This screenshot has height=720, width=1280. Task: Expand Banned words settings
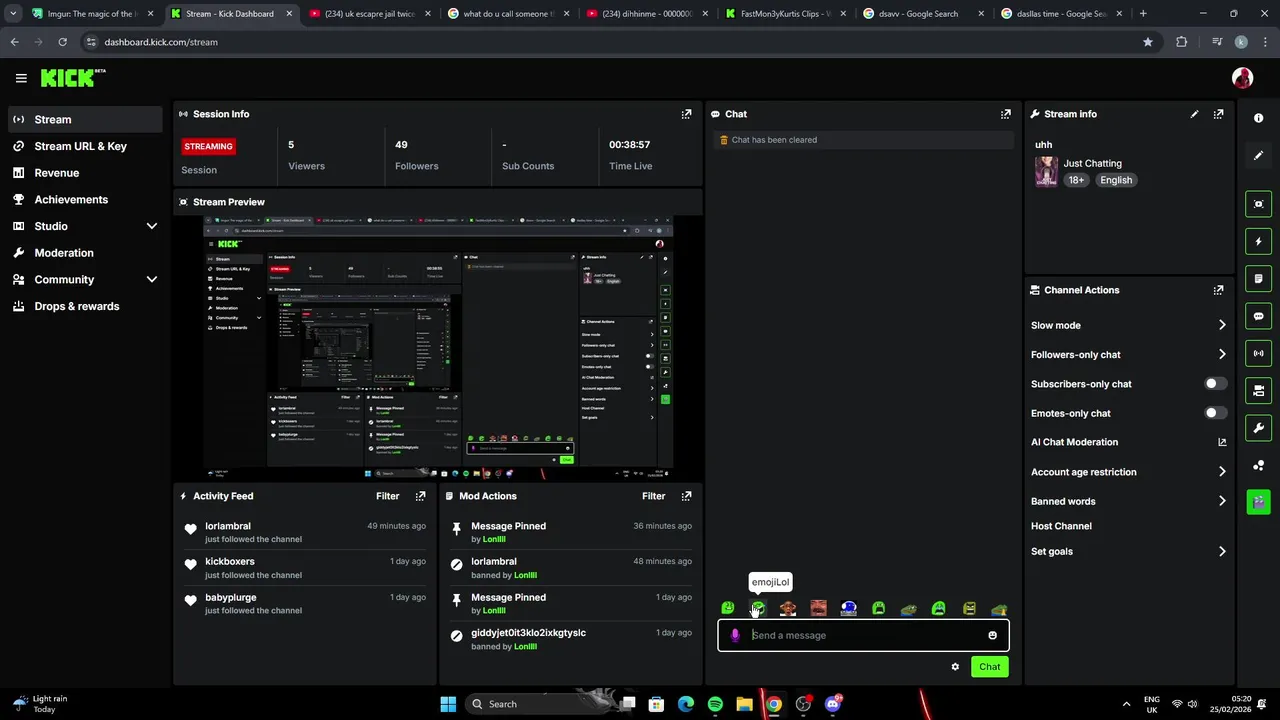1222,501
